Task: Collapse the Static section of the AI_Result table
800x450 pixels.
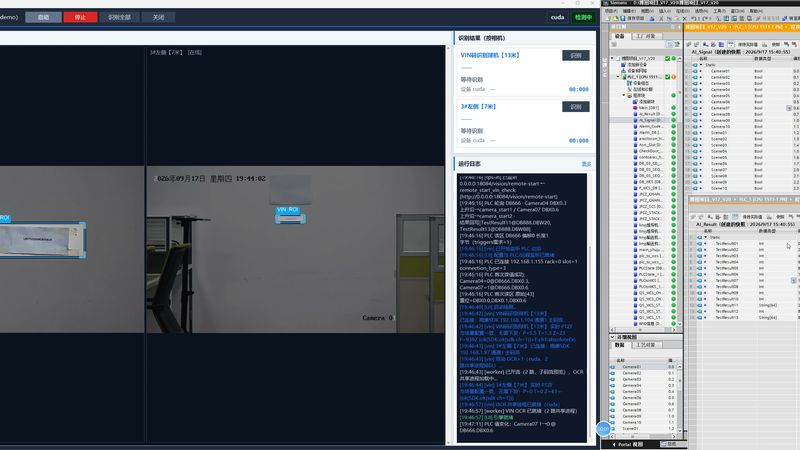Action: point(706,237)
